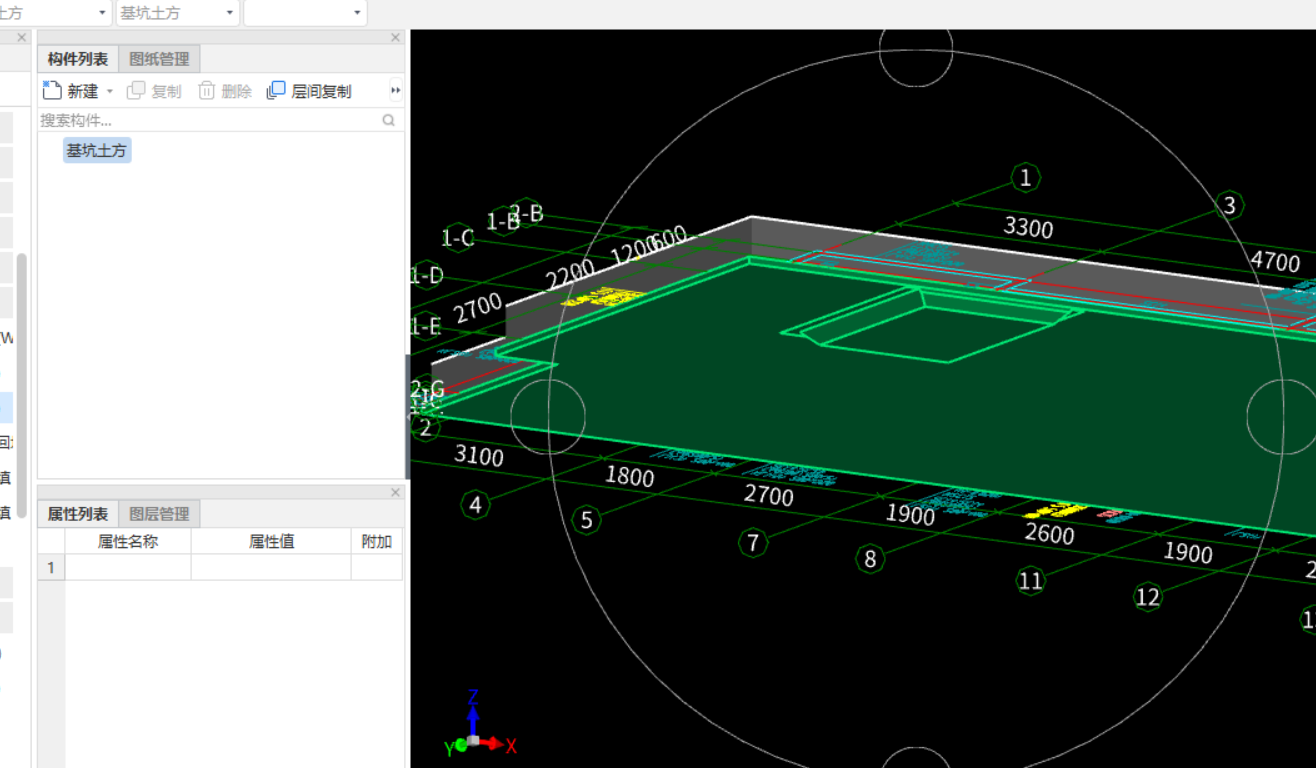Switch to the 图层管理 tab
The width and height of the screenshot is (1316, 768).
click(x=159, y=514)
